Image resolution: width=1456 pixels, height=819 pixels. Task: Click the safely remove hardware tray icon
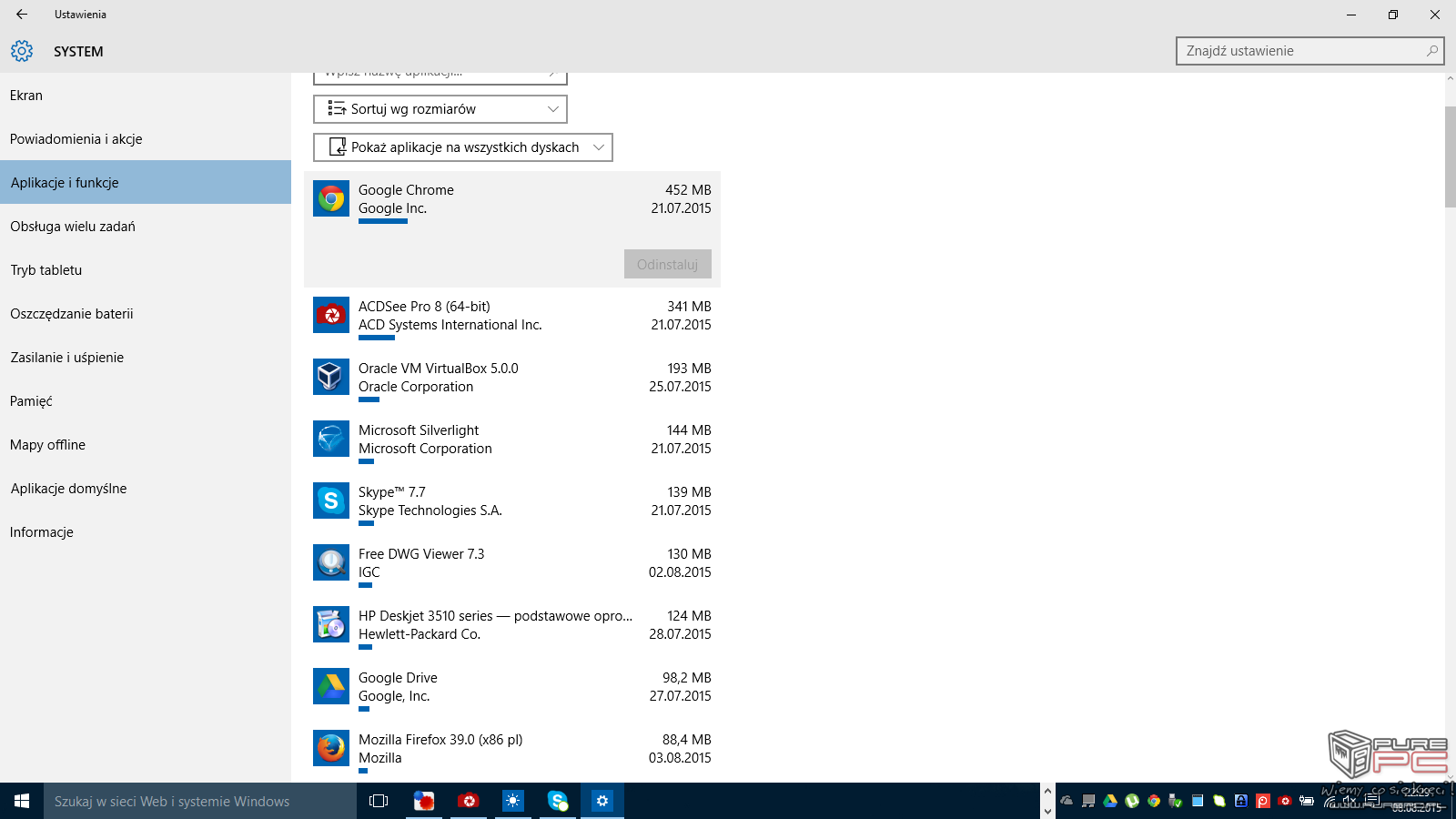click(1176, 801)
